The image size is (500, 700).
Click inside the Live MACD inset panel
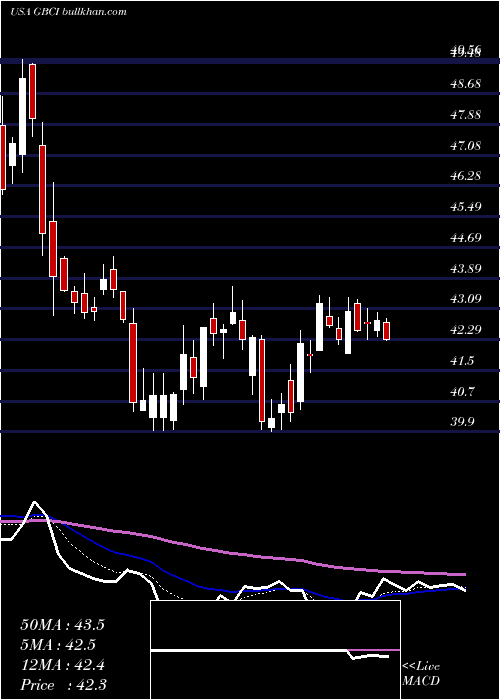pos(275,650)
